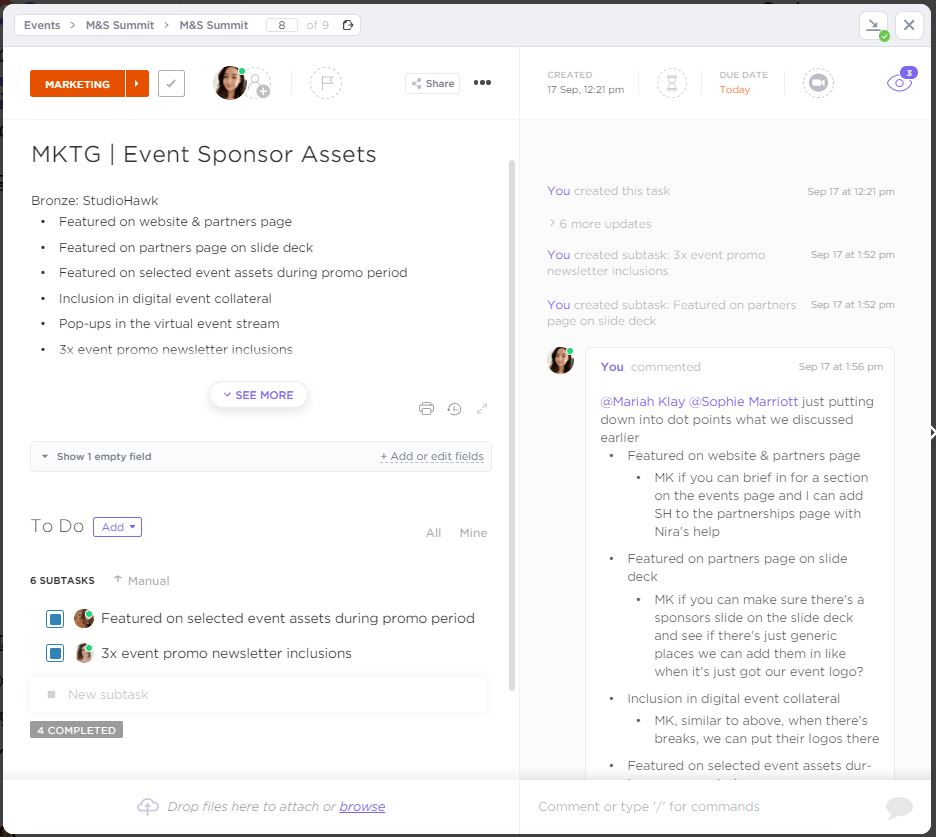936x837 pixels.
Task: Open the three-dot task options menu
Action: click(x=482, y=83)
